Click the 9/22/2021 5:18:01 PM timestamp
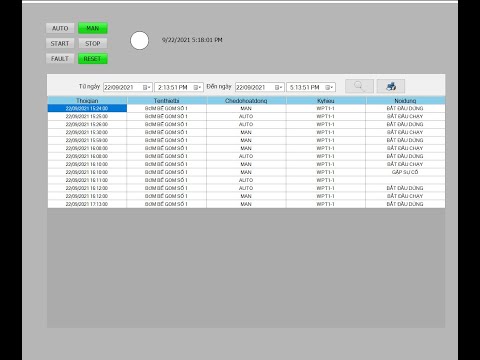Image resolution: width=480 pixels, height=360 pixels. tap(192, 40)
